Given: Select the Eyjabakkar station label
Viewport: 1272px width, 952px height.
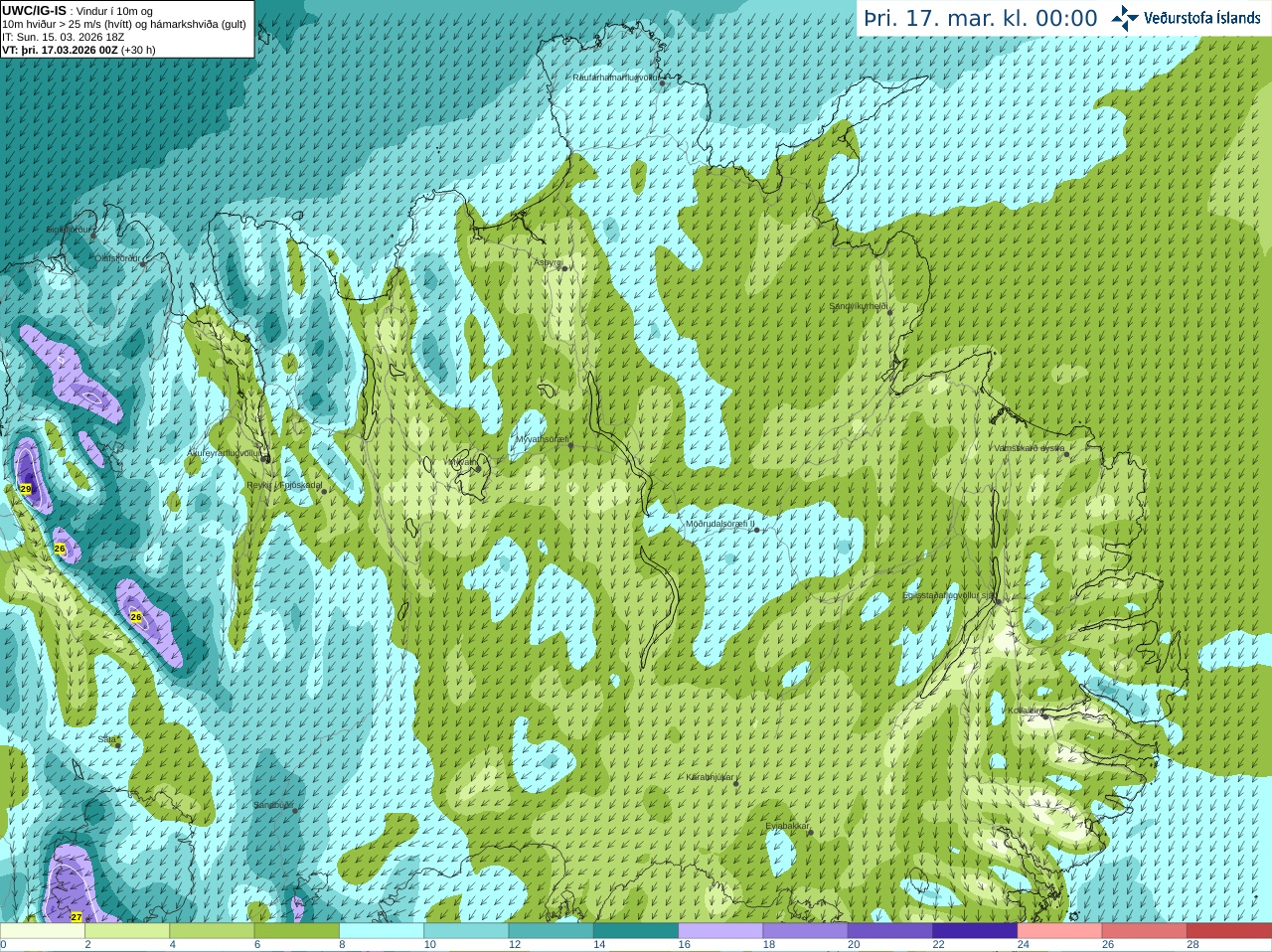Looking at the screenshot, I should click(x=788, y=826).
